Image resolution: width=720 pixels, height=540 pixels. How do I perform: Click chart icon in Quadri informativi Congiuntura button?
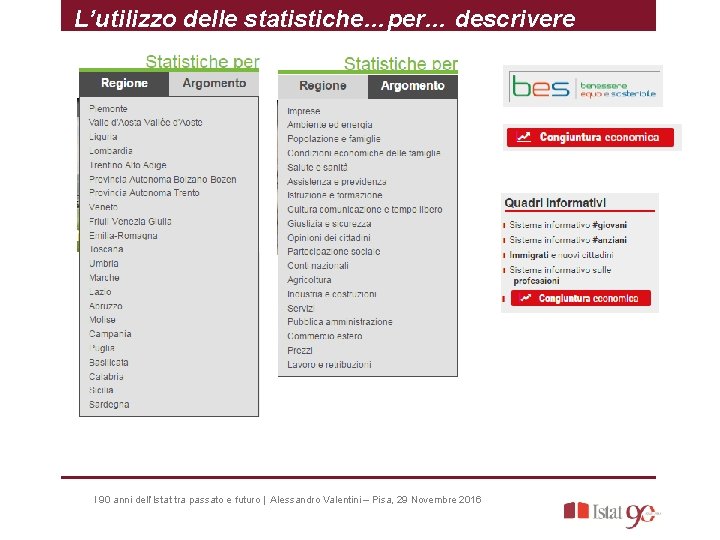point(526,298)
